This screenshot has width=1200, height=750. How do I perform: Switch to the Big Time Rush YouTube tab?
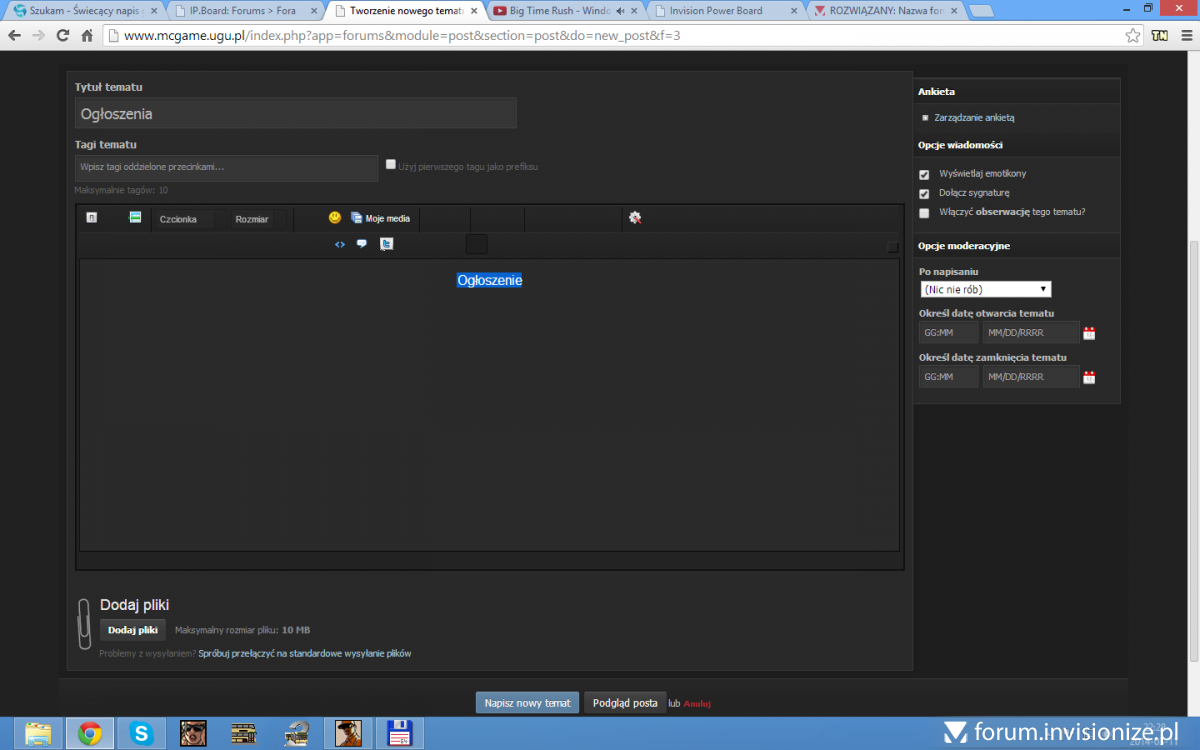pos(565,11)
